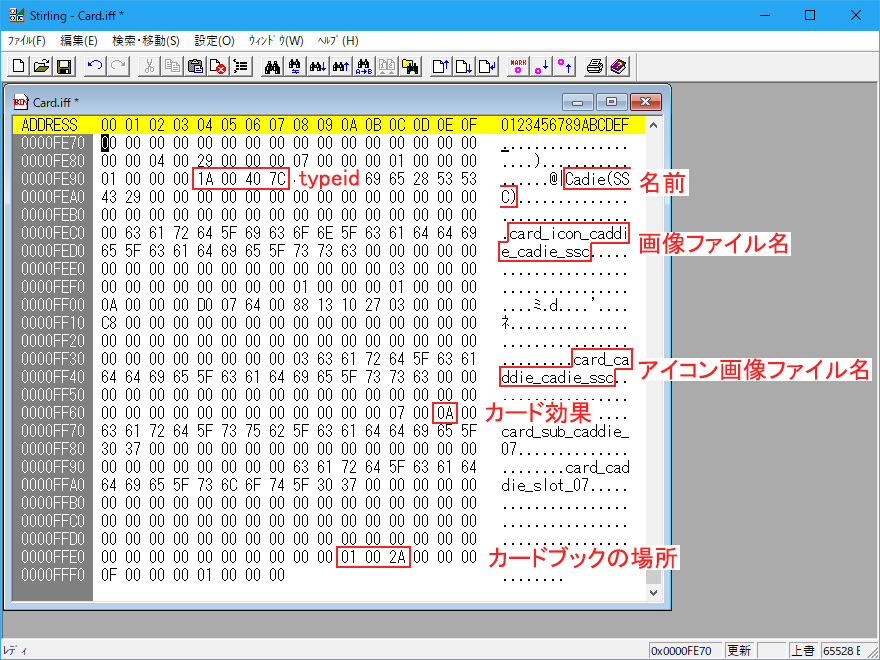Open the find (binoculars) tool
The image size is (880, 660).
click(272, 66)
